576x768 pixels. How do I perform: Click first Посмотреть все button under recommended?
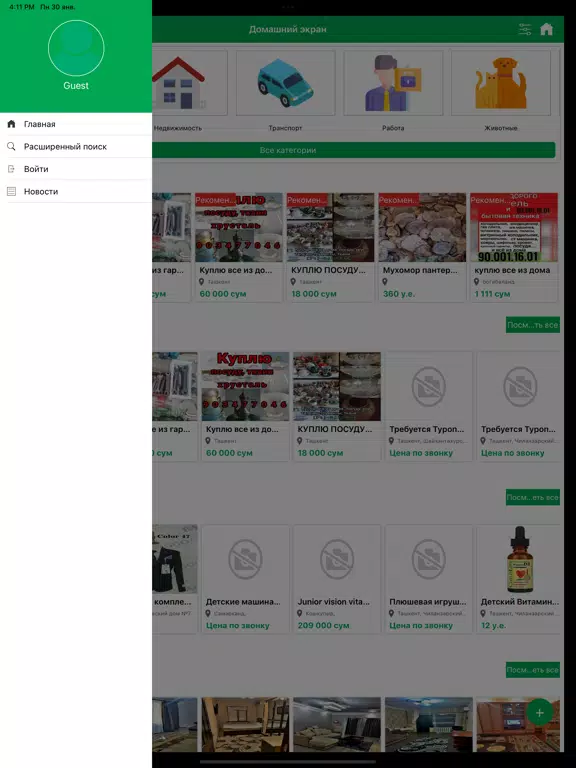coord(533,325)
